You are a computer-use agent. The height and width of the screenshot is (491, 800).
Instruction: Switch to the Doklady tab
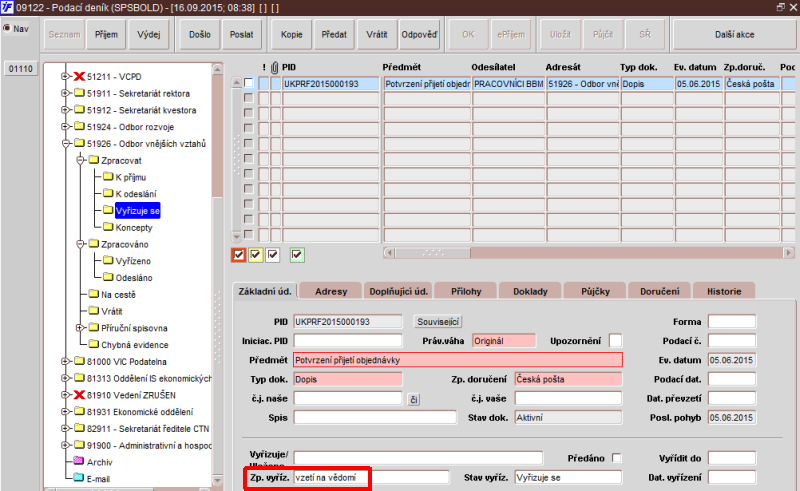(x=530, y=291)
